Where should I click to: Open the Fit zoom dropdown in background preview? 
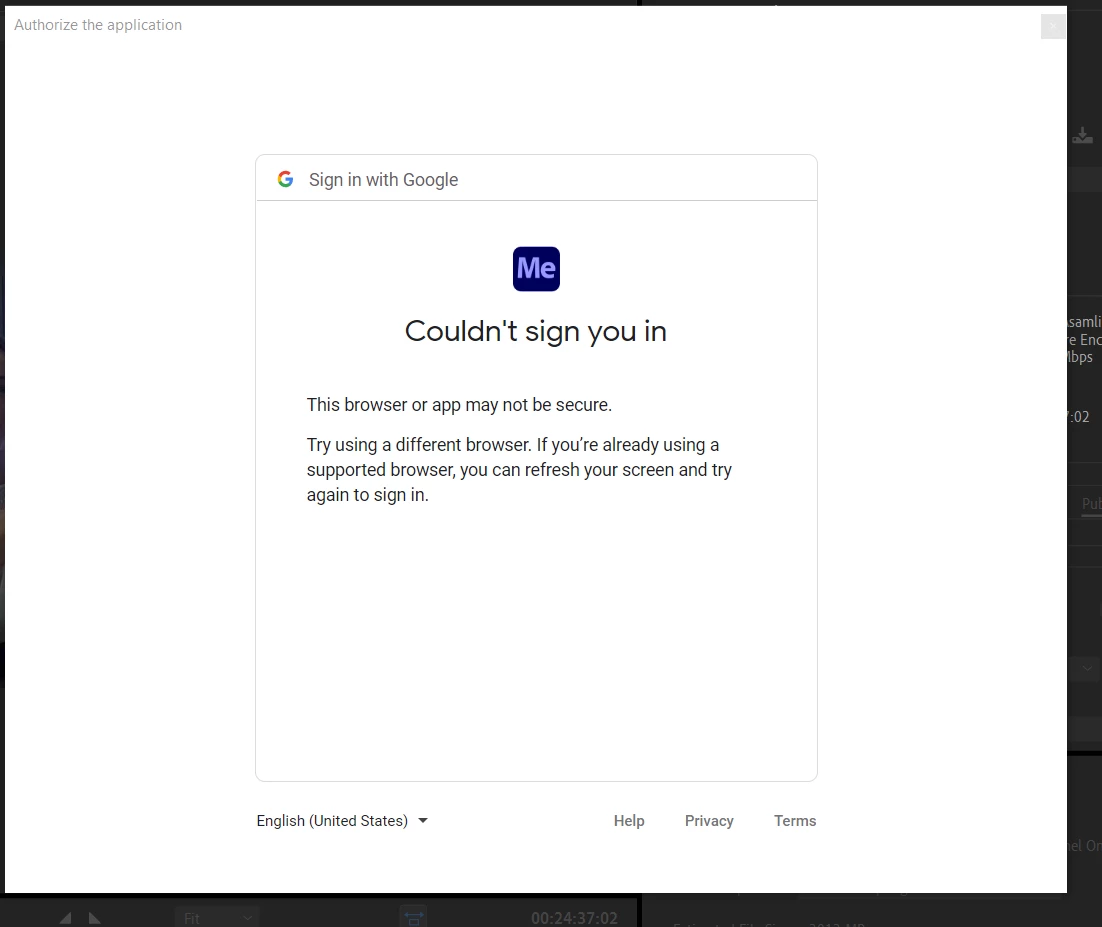(x=217, y=918)
